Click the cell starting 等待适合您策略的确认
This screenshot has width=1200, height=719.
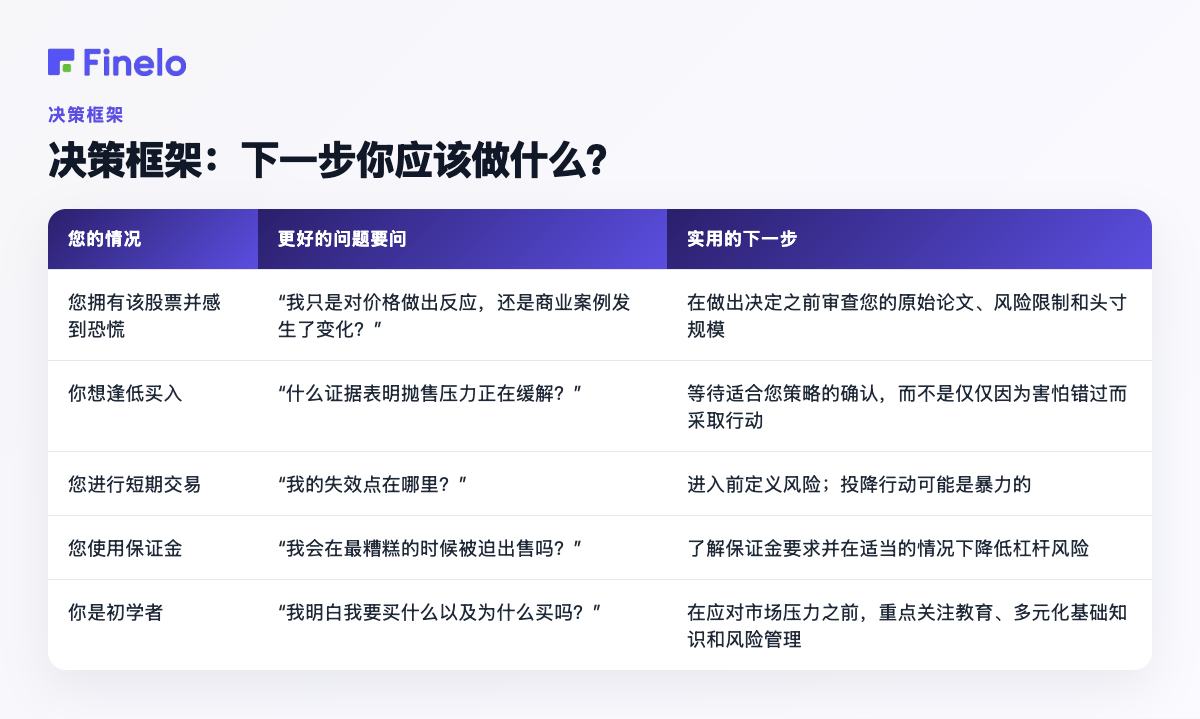pyautogui.click(x=907, y=406)
